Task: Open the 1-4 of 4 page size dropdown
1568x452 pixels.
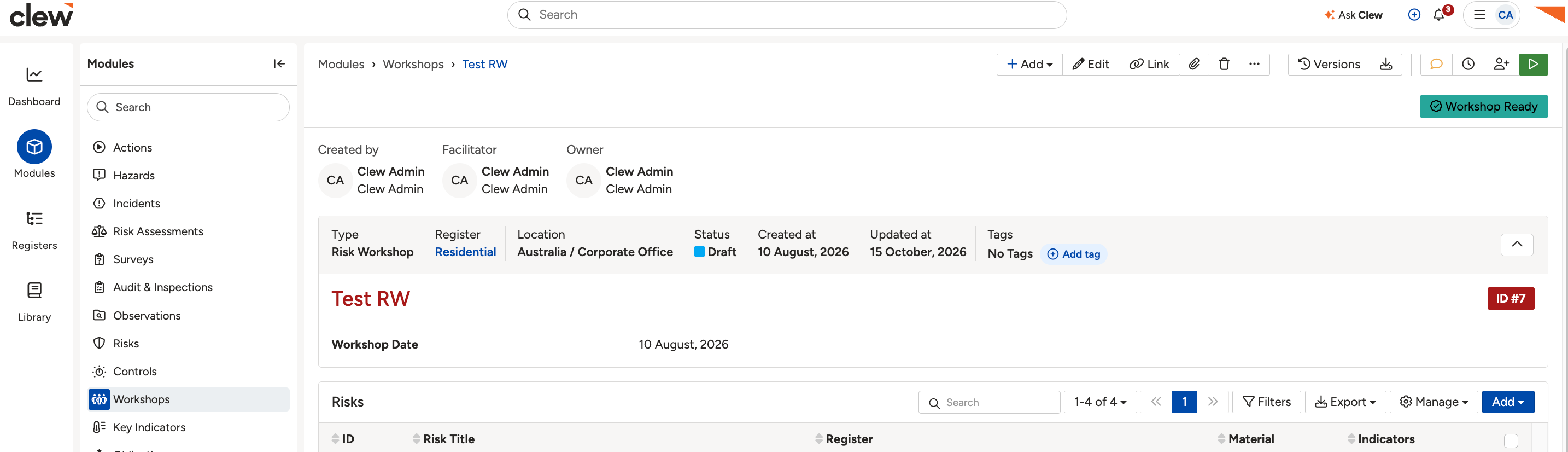Action: coord(1100,402)
